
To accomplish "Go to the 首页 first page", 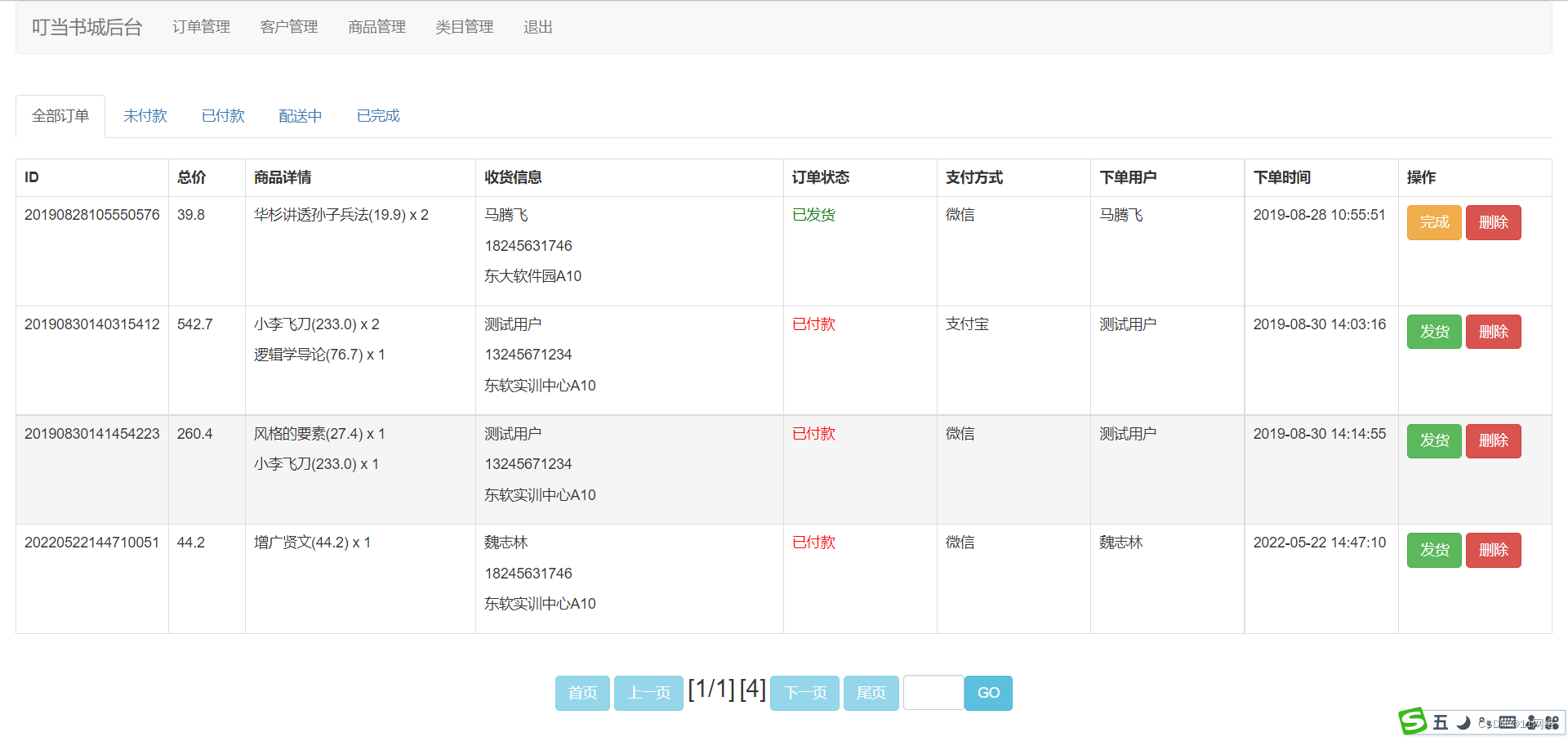I will (582, 693).
